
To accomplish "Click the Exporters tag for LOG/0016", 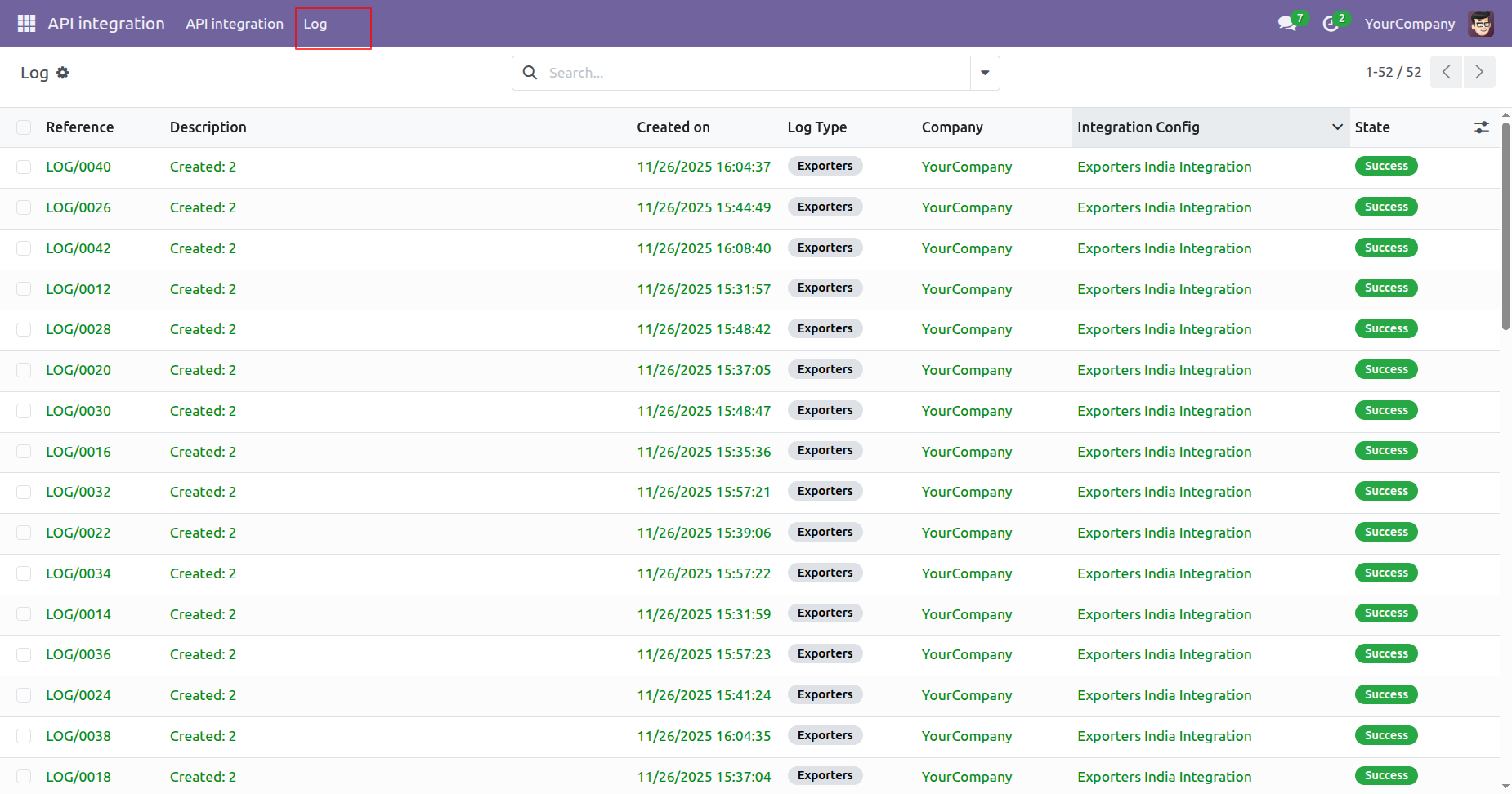I will [x=825, y=451].
